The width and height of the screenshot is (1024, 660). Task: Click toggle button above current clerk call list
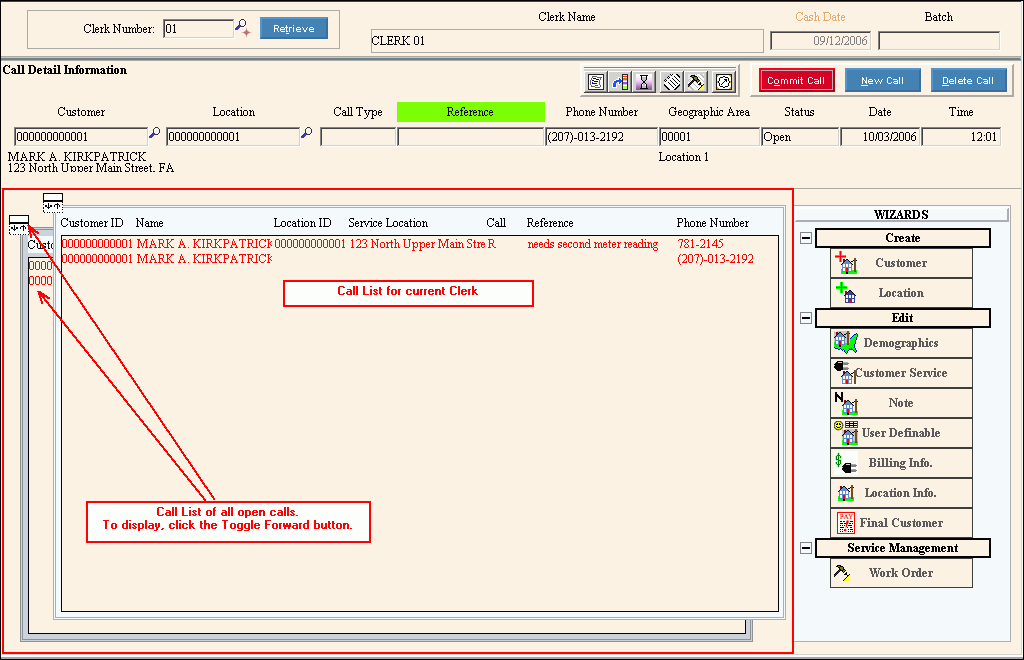[x=53, y=201]
